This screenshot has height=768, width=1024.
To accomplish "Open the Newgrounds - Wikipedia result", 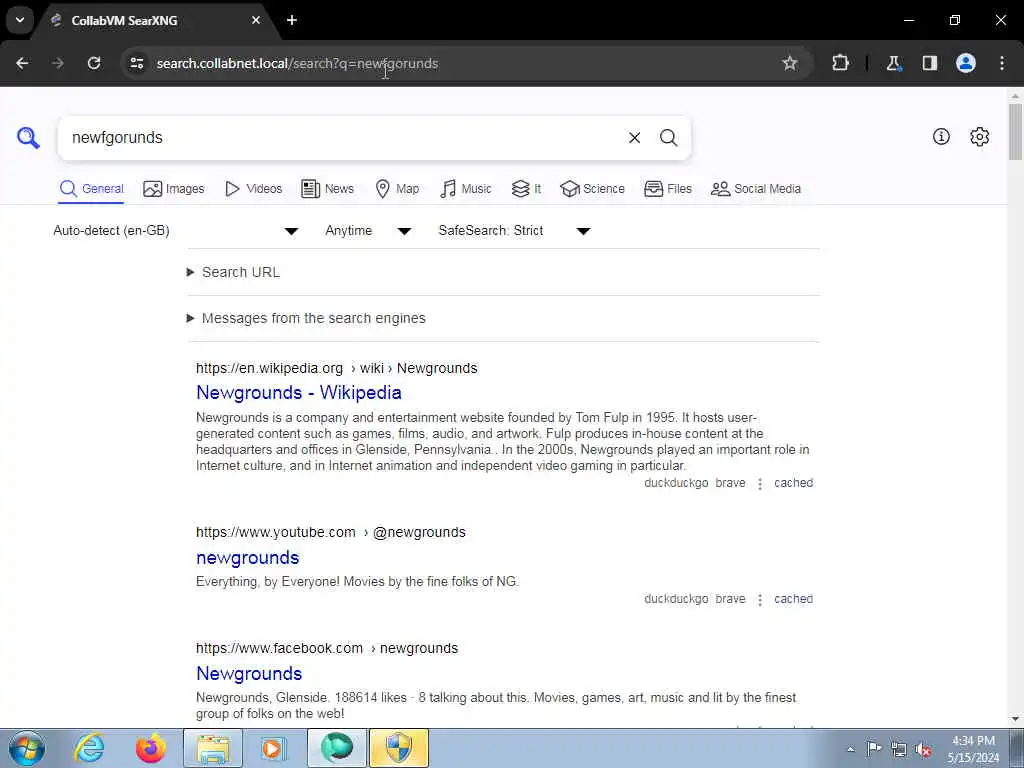I will point(298,392).
